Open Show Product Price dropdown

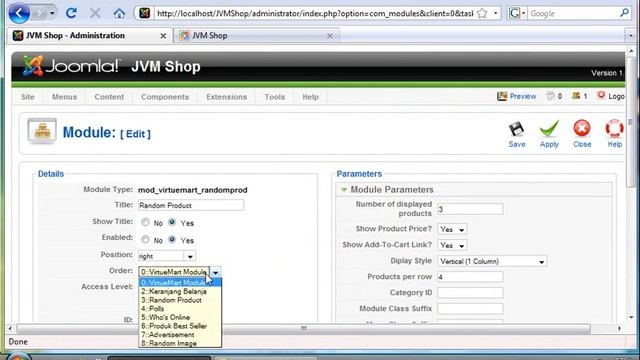pos(452,229)
